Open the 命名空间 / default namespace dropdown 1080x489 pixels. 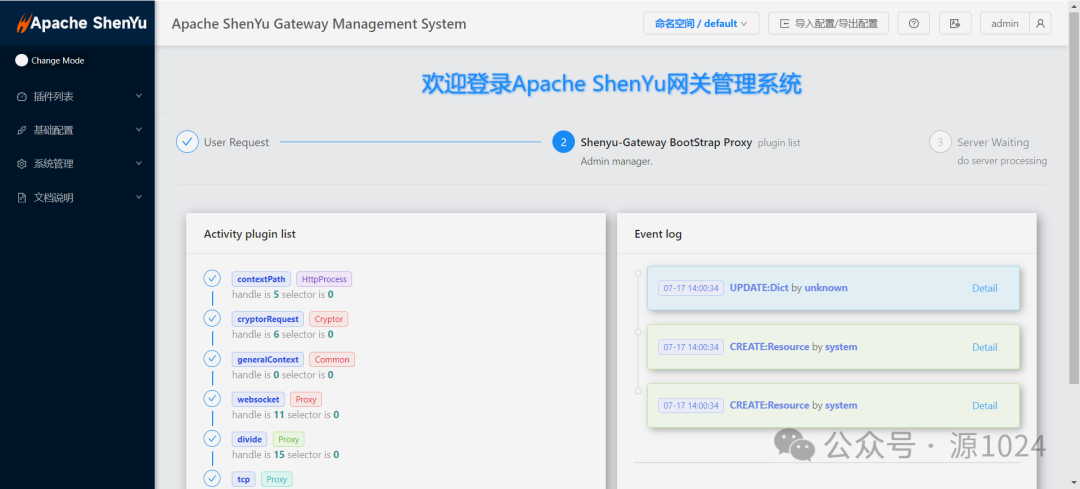(x=701, y=23)
